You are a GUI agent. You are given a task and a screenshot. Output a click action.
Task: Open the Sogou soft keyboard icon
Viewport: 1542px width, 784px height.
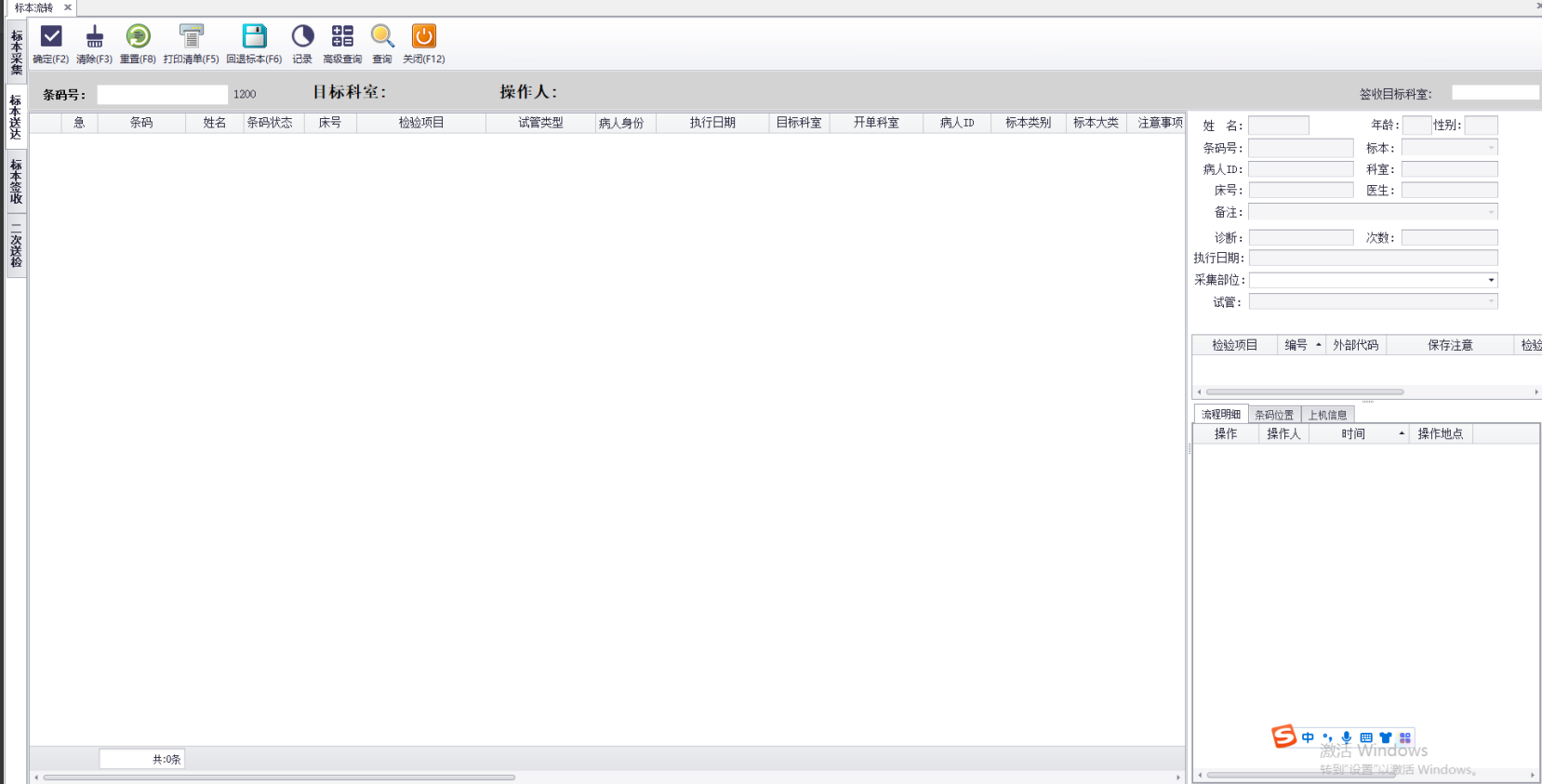(1365, 737)
